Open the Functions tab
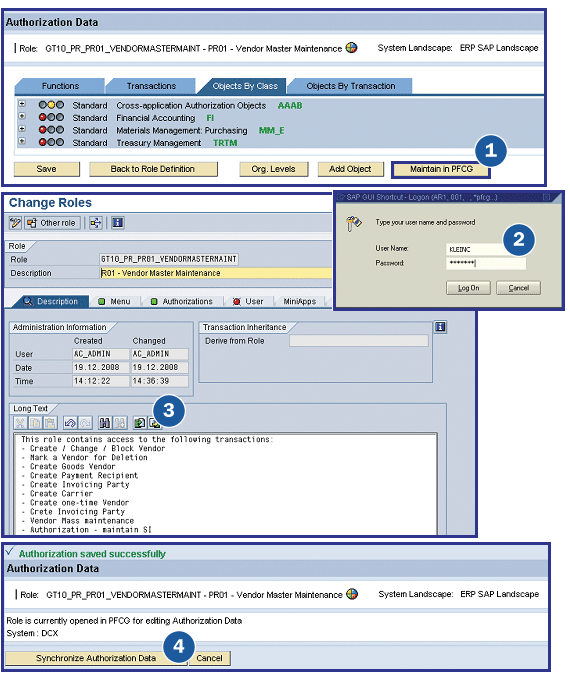 click(x=60, y=86)
